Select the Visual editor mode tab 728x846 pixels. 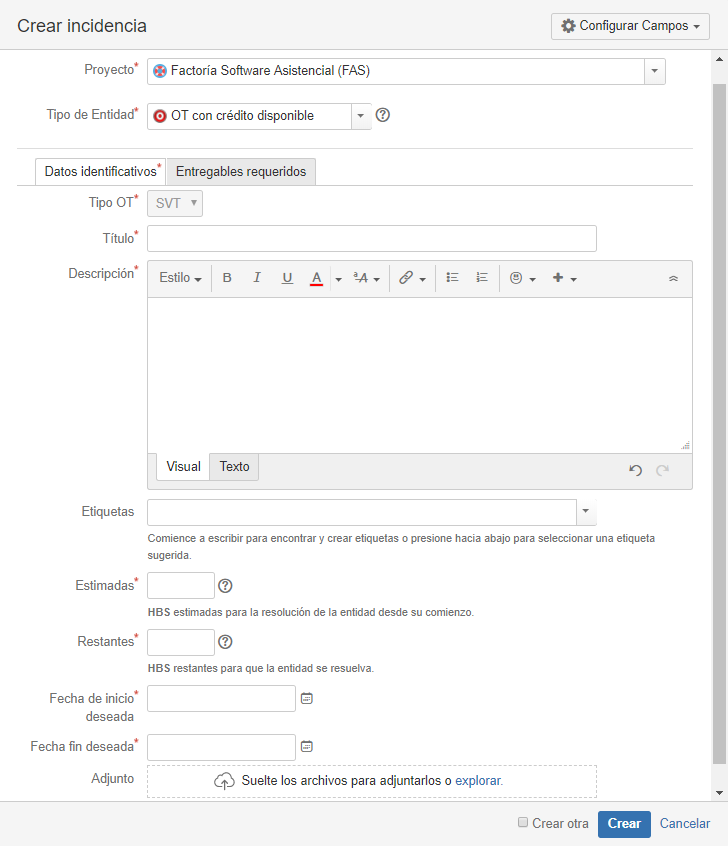[183, 467]
